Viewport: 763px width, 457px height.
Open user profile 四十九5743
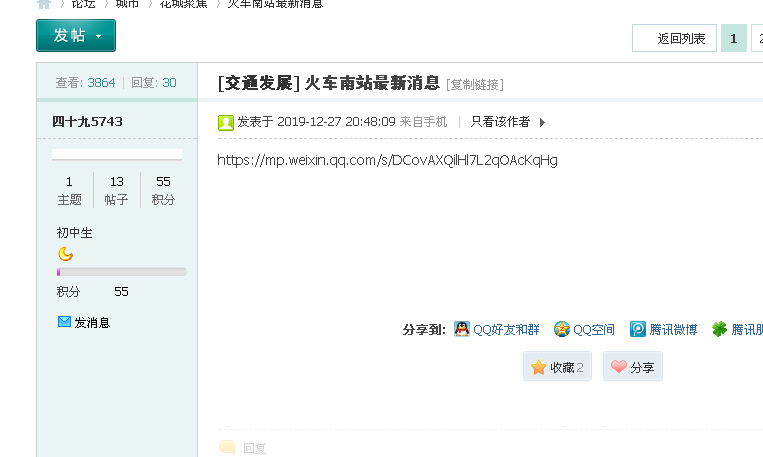pyautogui.click(x=87, y=121)
